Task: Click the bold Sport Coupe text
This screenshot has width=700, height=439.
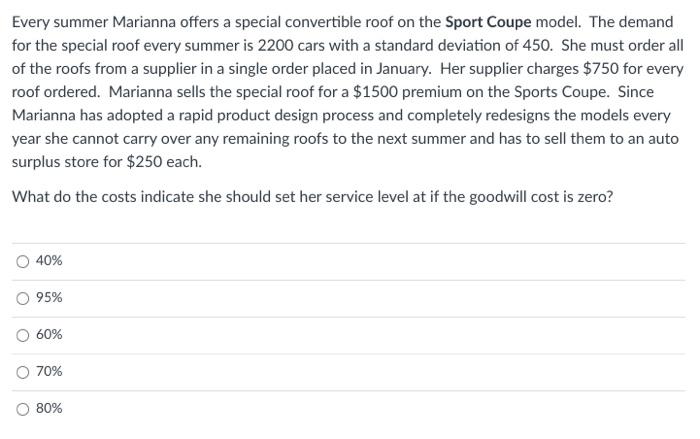Action: [x=488, y=22]
